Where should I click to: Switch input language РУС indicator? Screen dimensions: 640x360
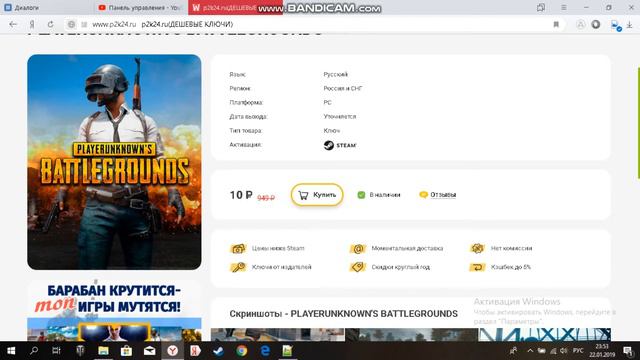tap(578, 351)
